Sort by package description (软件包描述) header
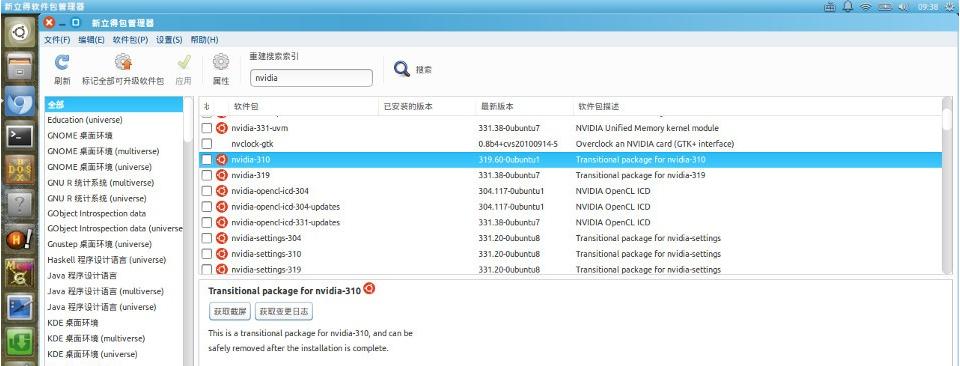 point(757,106)
